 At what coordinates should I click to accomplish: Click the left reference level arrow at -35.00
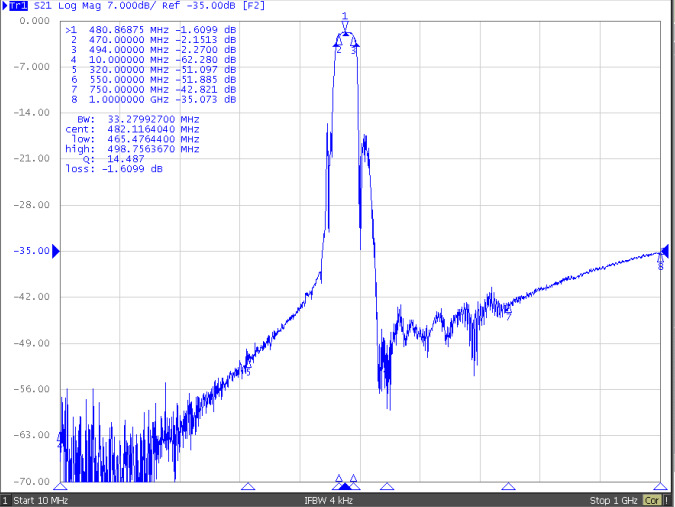click(56, 250)
